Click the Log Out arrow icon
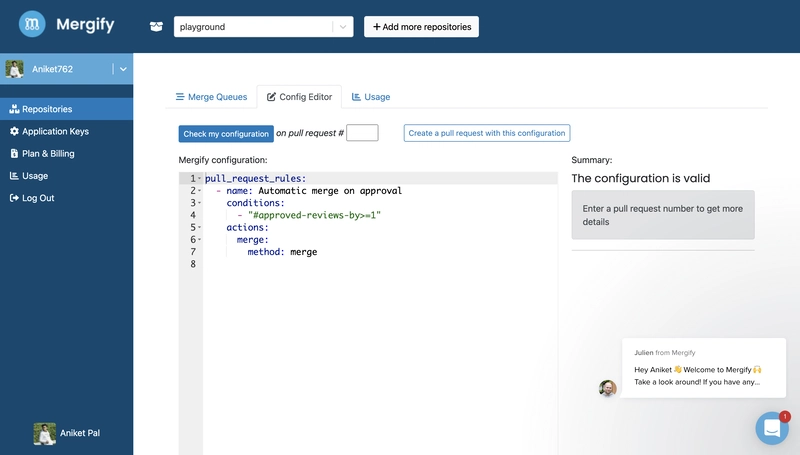 tap(14, 198)
